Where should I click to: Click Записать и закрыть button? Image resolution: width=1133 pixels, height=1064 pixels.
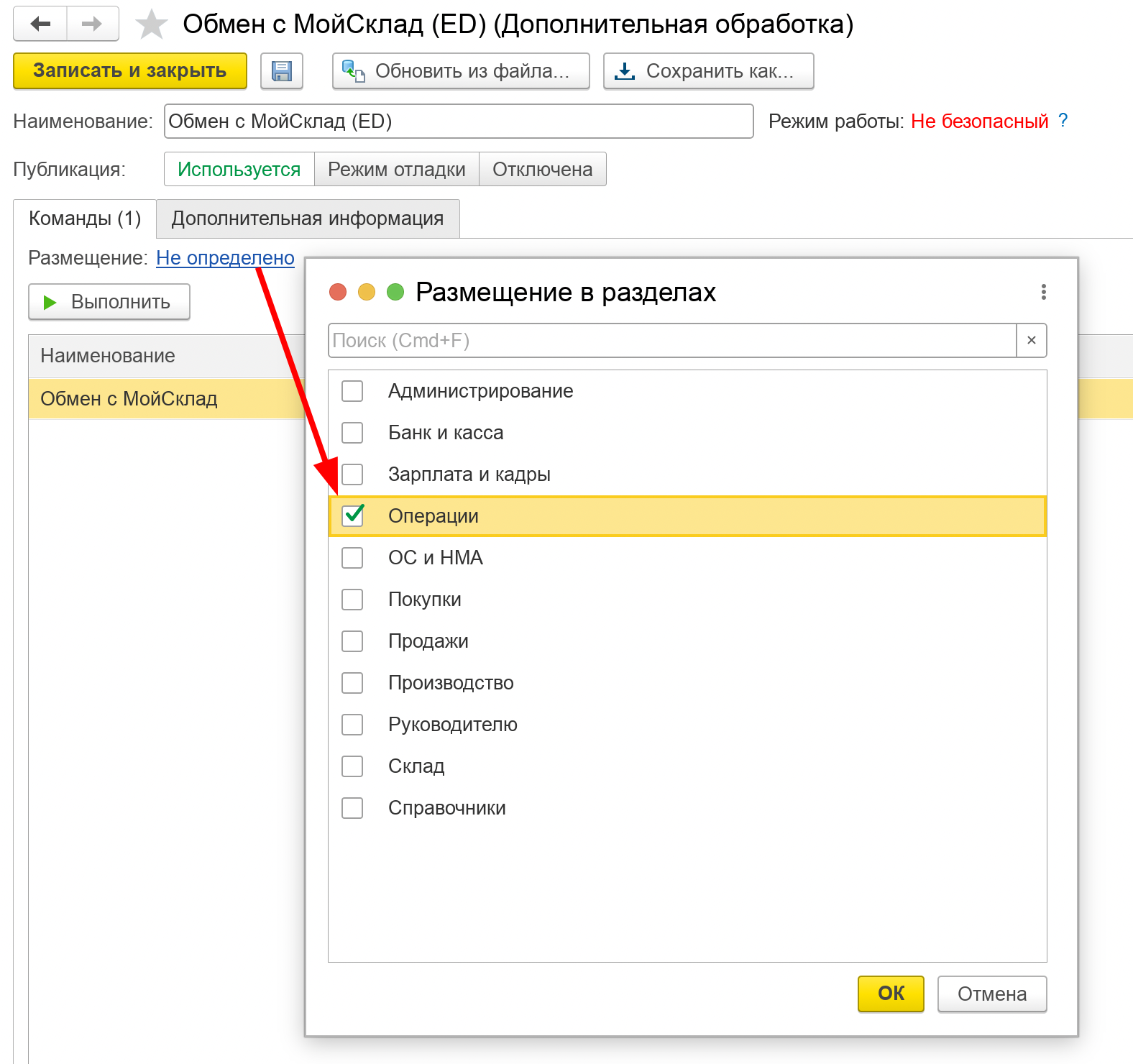coord(130,71)
